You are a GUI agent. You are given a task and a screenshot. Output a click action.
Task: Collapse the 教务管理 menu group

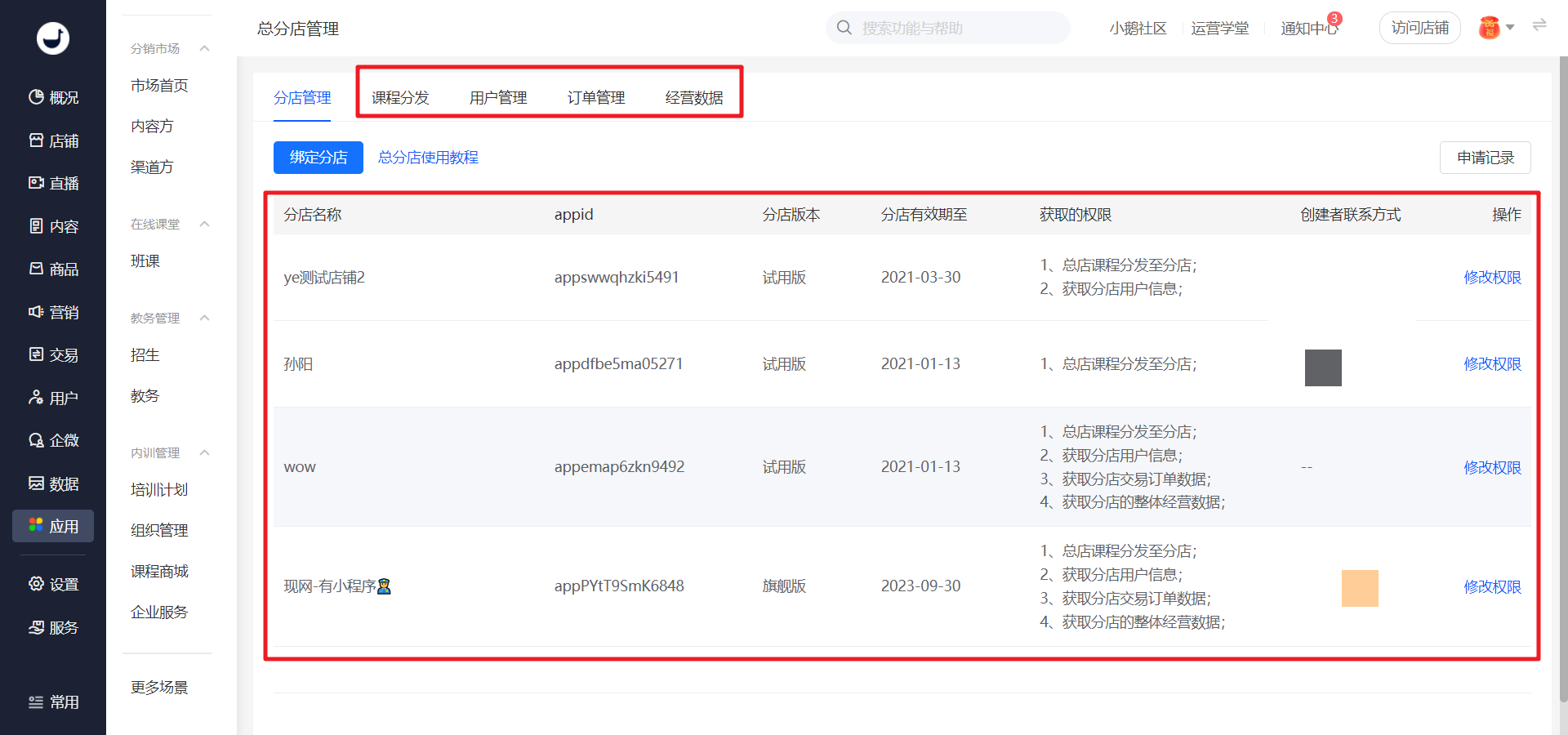click(x=205, y=318)
